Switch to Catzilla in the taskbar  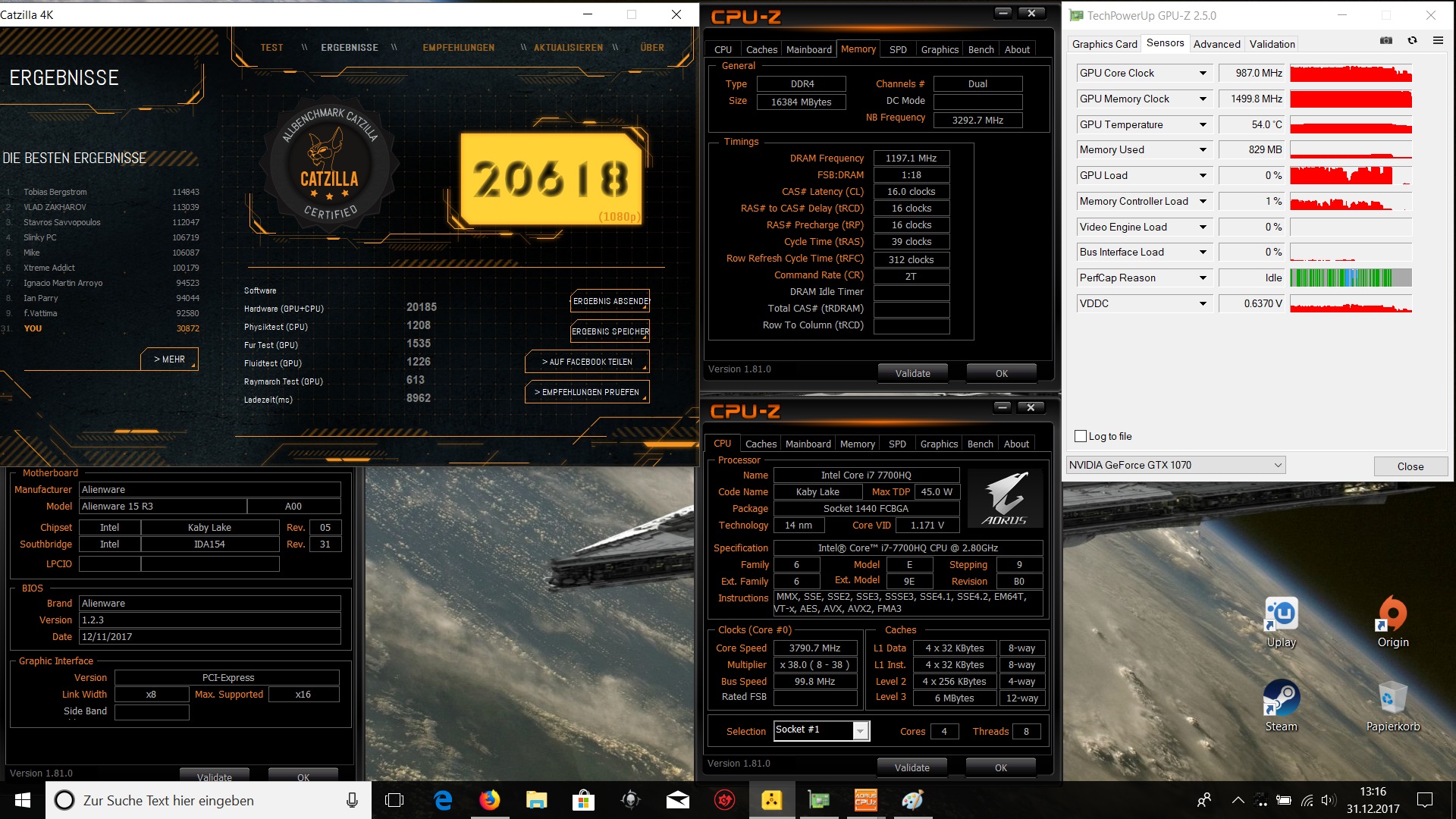772,800
